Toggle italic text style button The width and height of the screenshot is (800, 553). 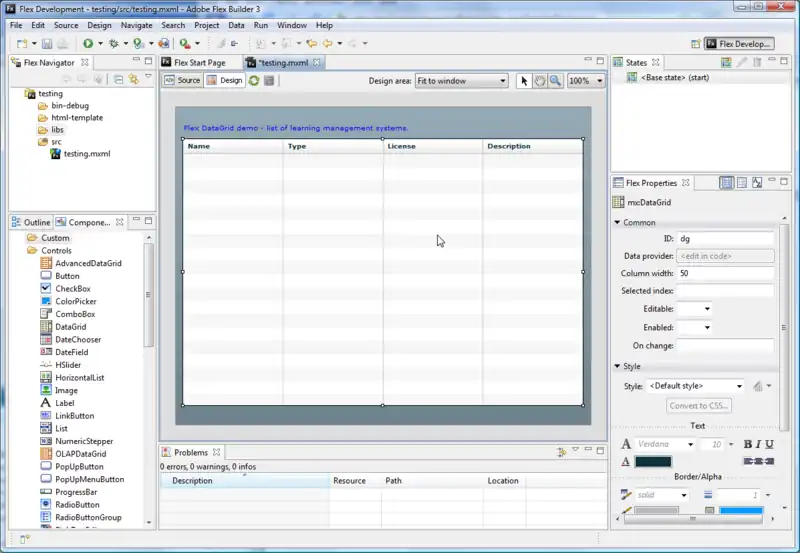click(x=760, y=444)
